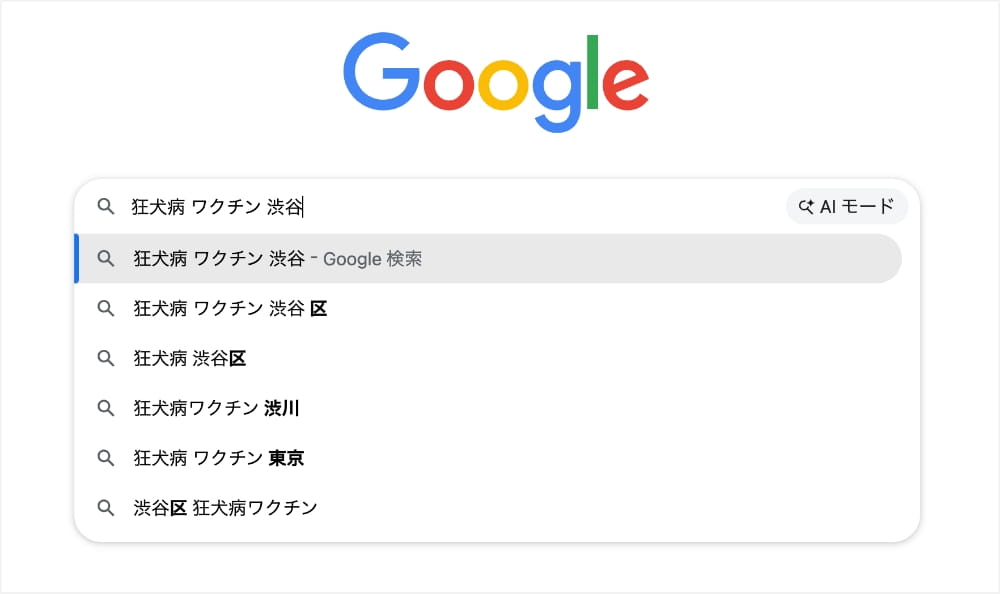
Task: Click the search icon next to 狂犬病 渋谷区
Action: (x=106, y=358)
